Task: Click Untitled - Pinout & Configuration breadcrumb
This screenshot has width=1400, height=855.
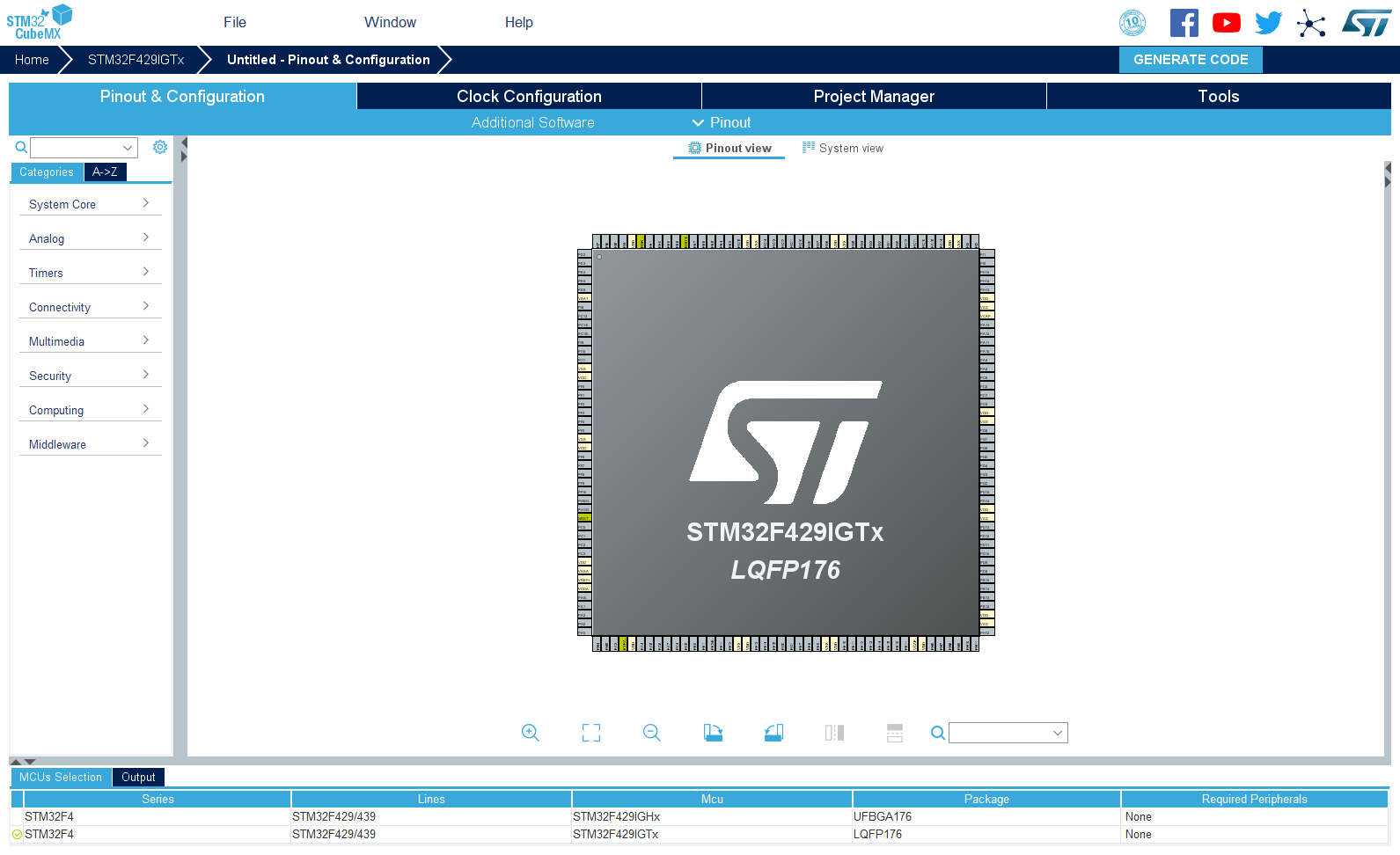Action: [328, 60]
